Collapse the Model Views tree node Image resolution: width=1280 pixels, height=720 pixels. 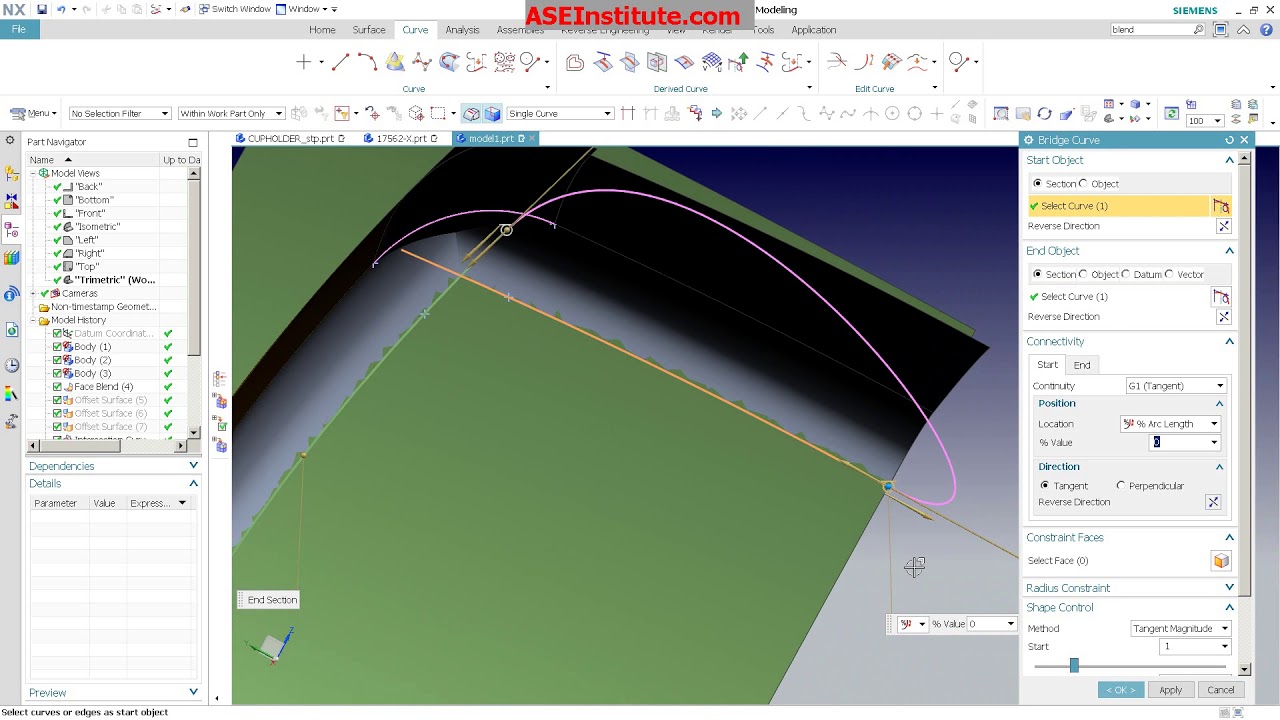click(33, 174)
